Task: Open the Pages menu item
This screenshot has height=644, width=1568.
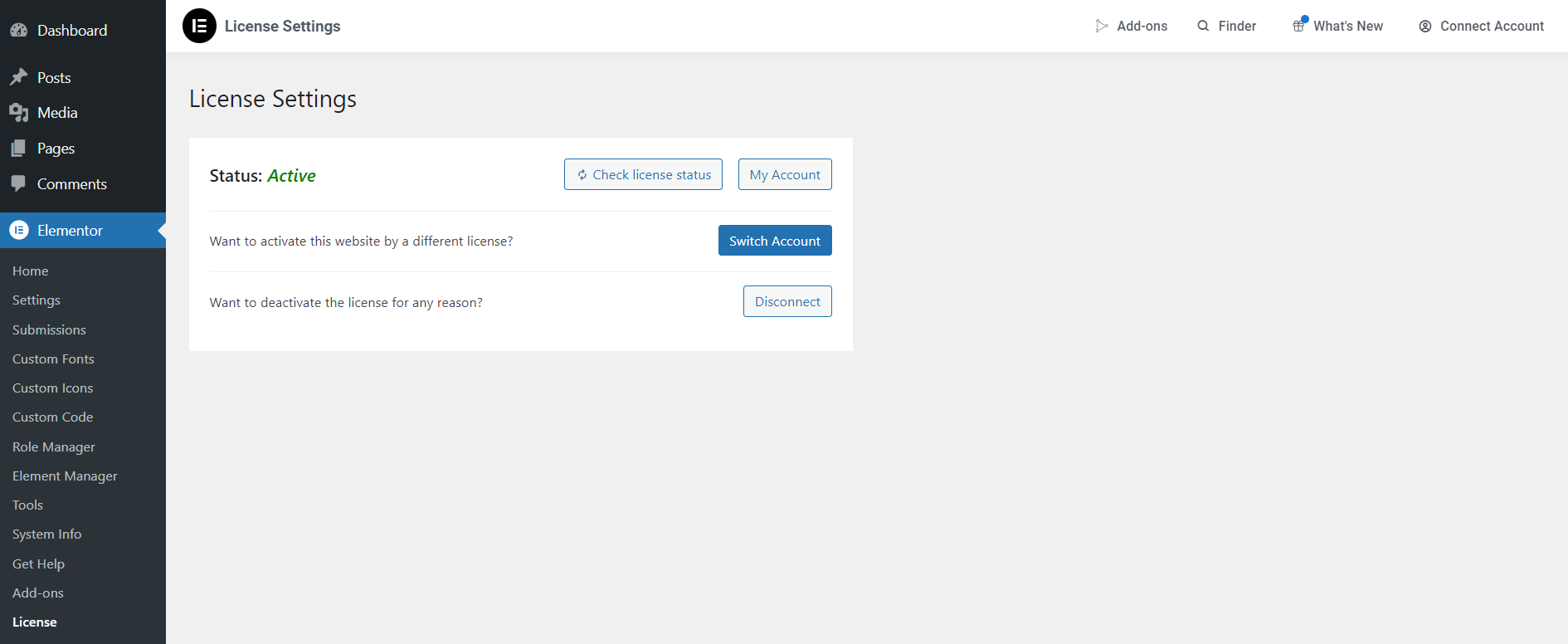Action: (83, 148)
